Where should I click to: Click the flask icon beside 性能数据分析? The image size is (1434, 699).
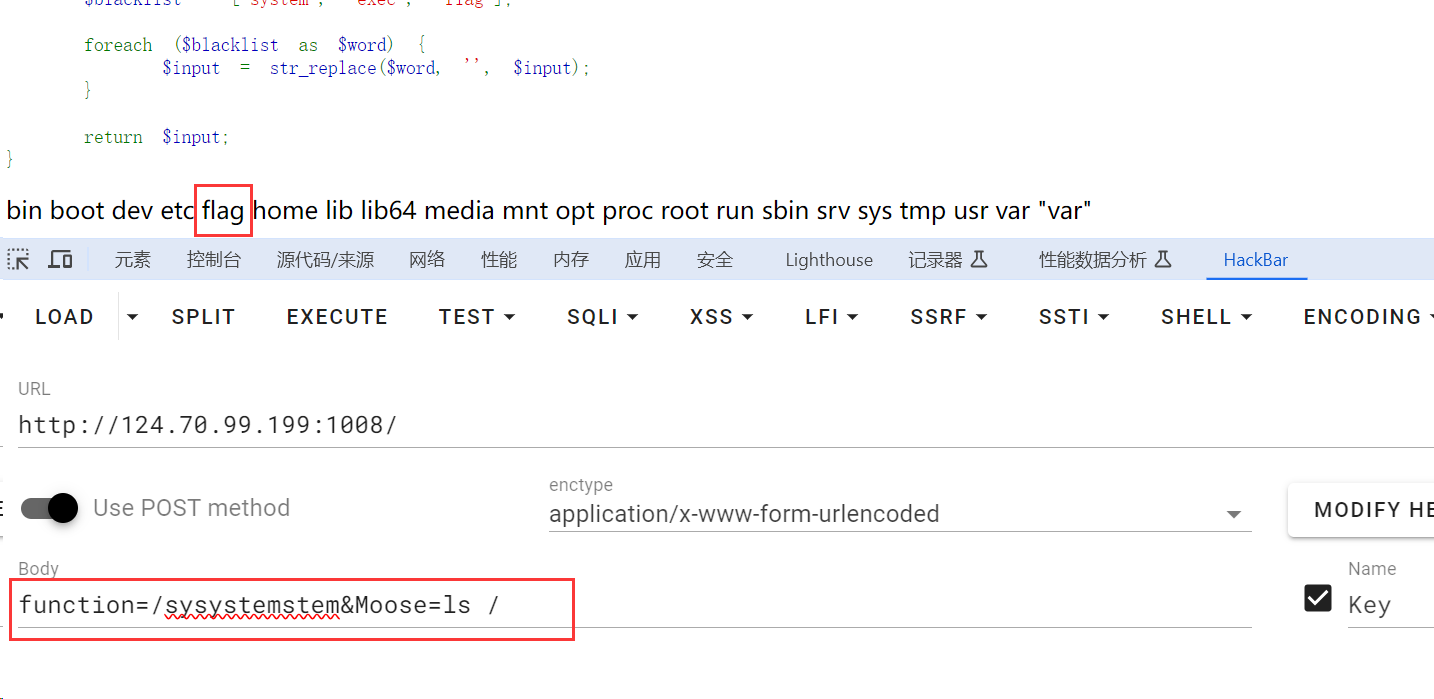pos(1162,260)
